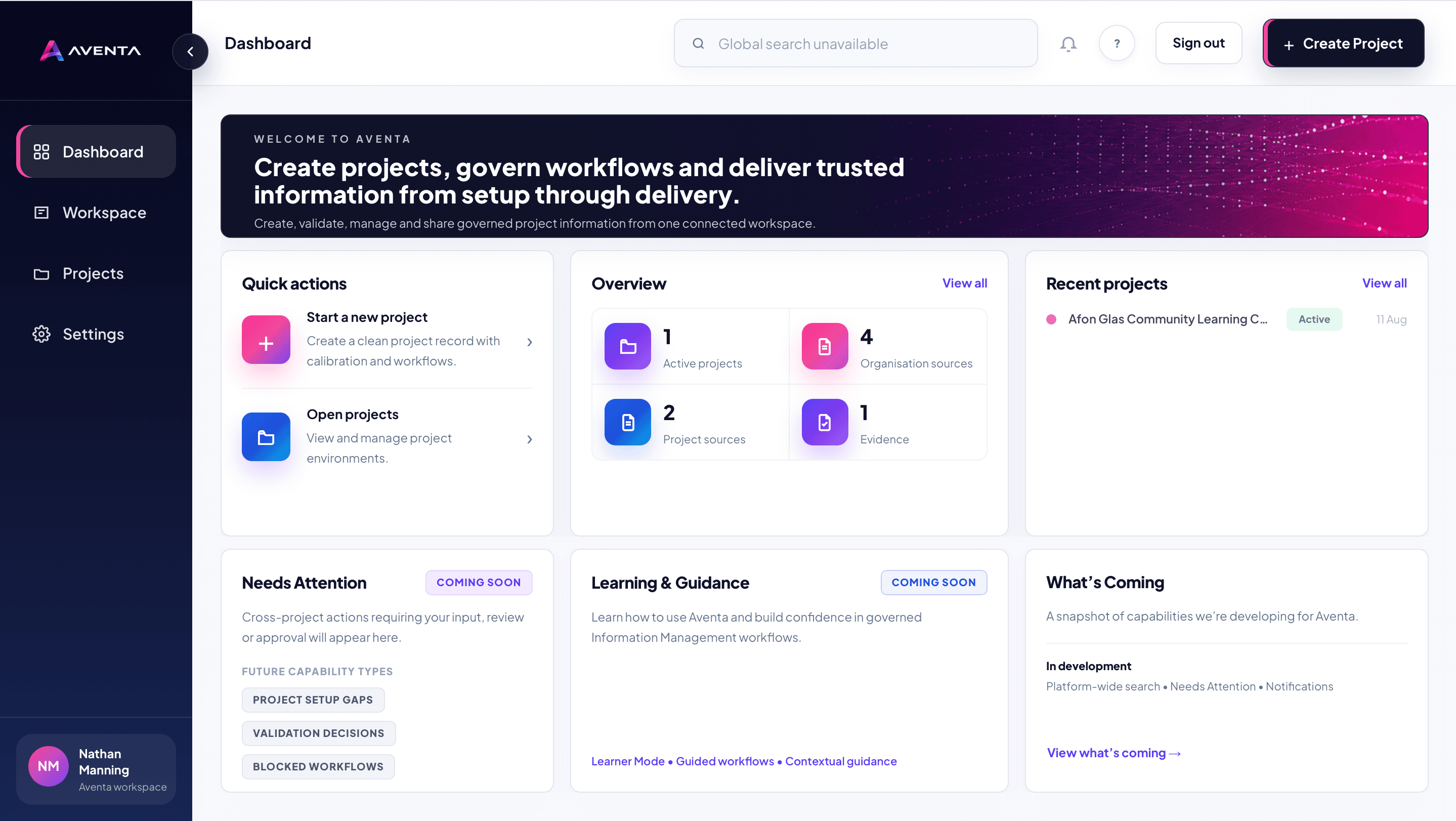Click the Create Project button
This screenshot has height=821, width=1456.
click(1344, 44)
